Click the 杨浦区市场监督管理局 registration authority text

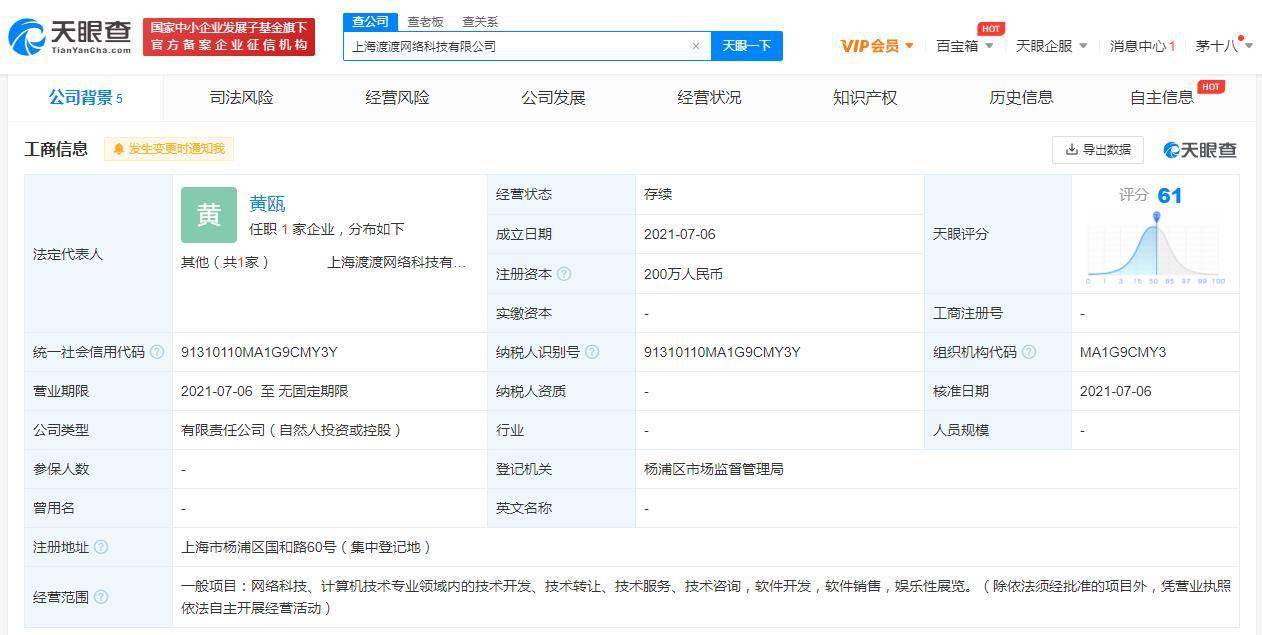pyautogui.click(x=714, y=469)
